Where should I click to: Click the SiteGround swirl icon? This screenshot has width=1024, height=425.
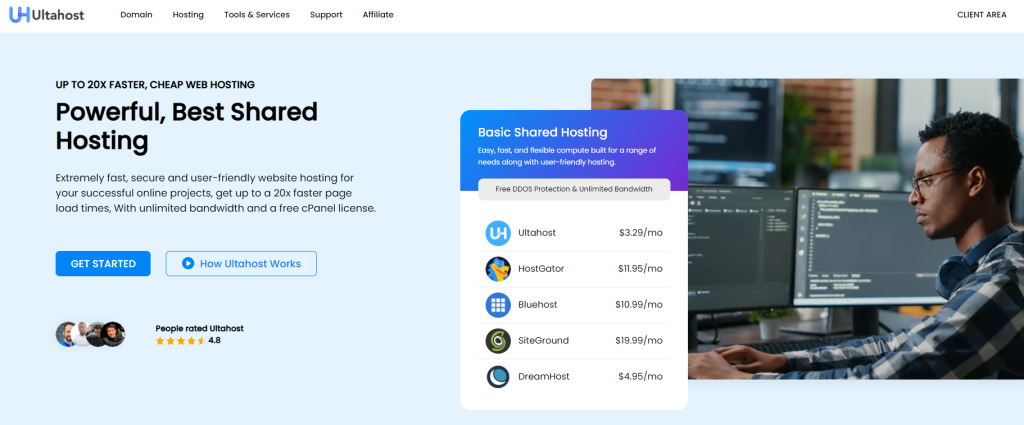click(x=498, y=341)
